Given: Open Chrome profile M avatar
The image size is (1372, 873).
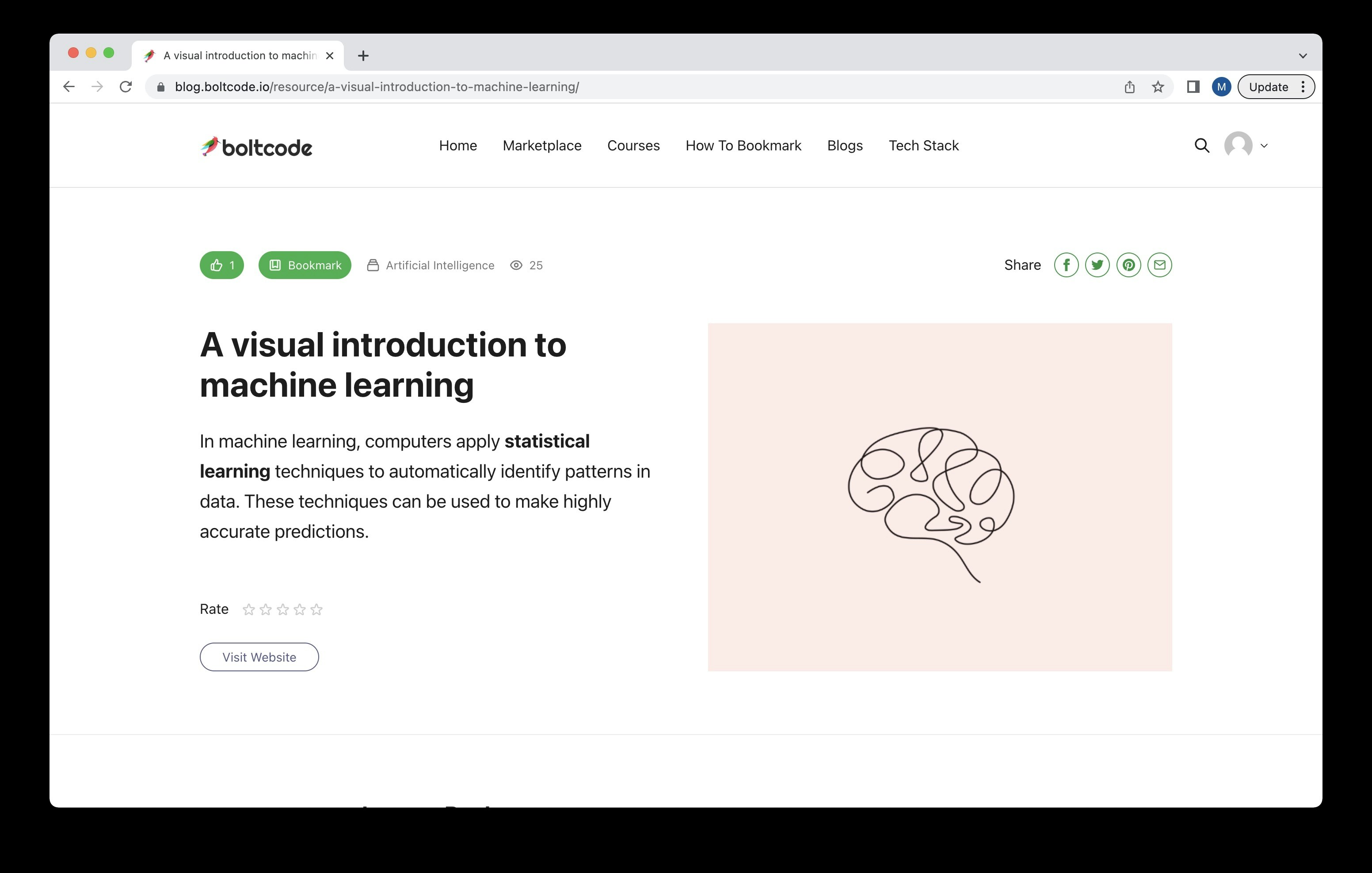Looking at the screenshot, I should point(1221,87).
